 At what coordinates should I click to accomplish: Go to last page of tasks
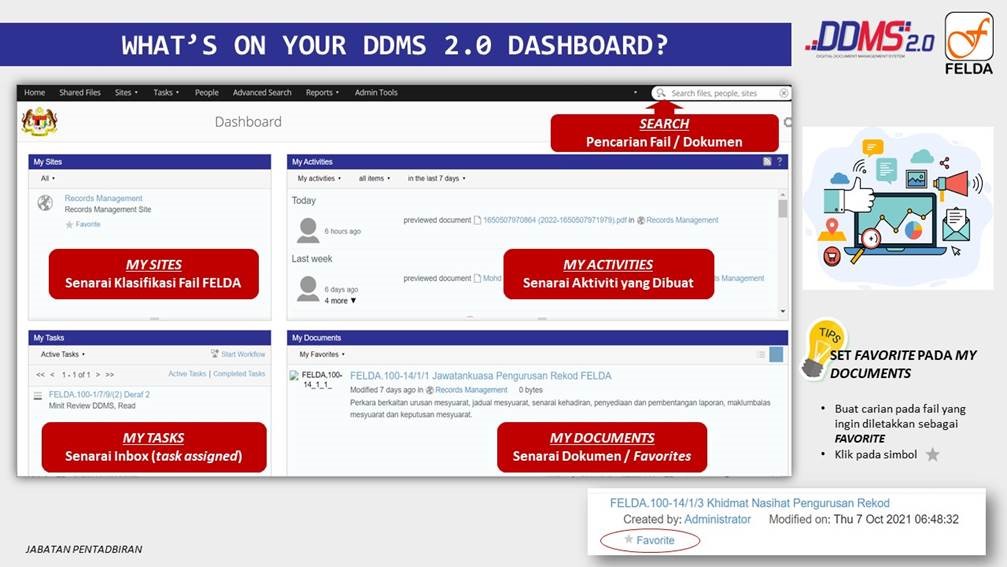pos(110,374)
